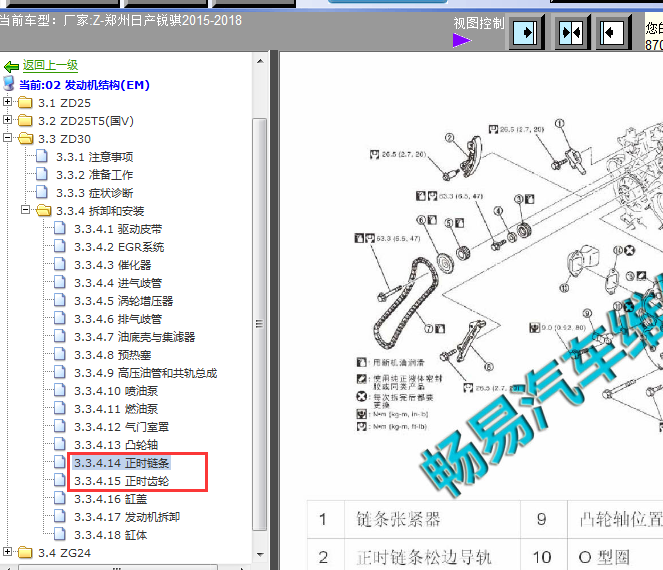This screenshot has width=663, height=570.
Task: Collapse the 3.3 ZD30 folder
Action: pyautogui.click(x=7, y=138)
